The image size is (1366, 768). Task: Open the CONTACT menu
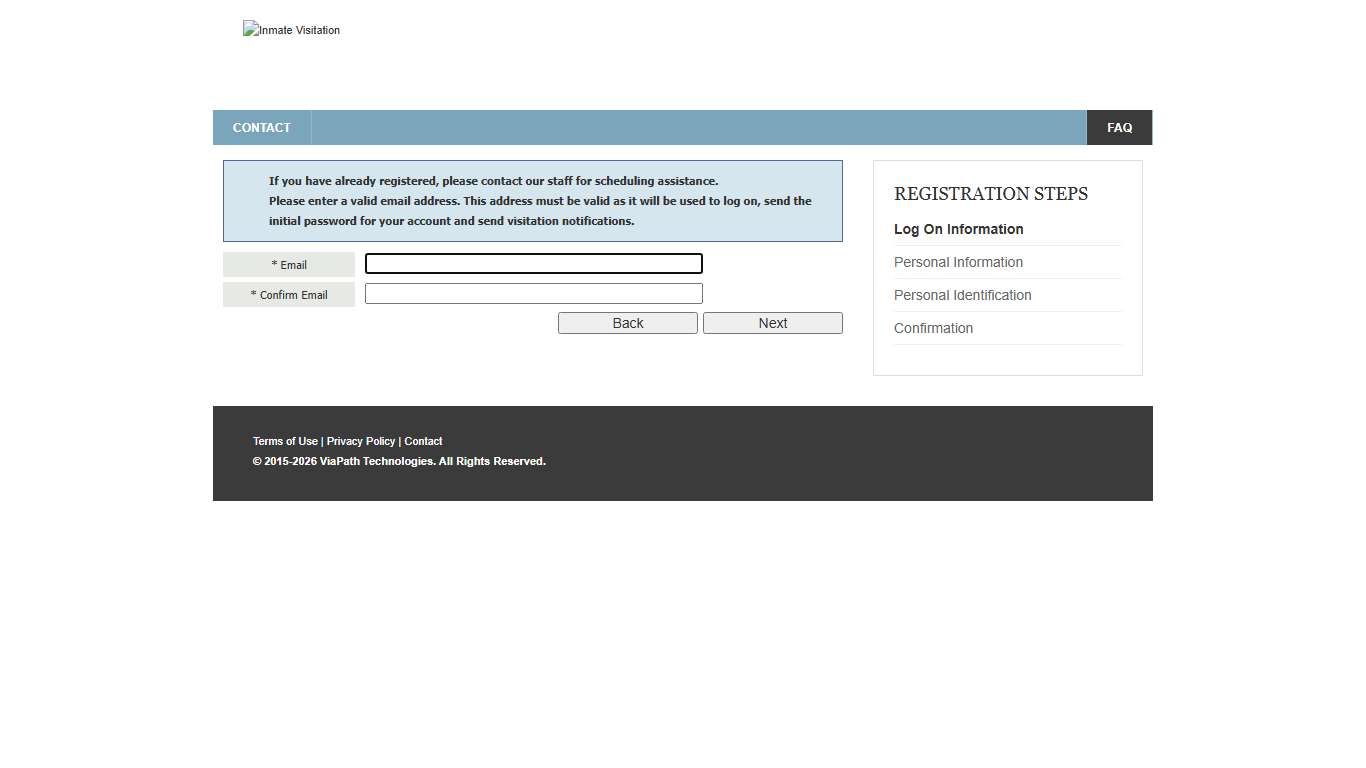click(x=261, y=127)
